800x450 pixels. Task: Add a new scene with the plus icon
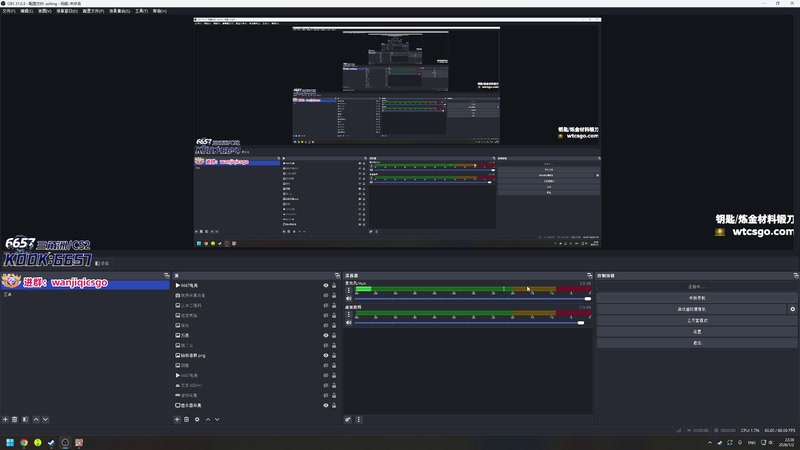click(x=5, y=419)
